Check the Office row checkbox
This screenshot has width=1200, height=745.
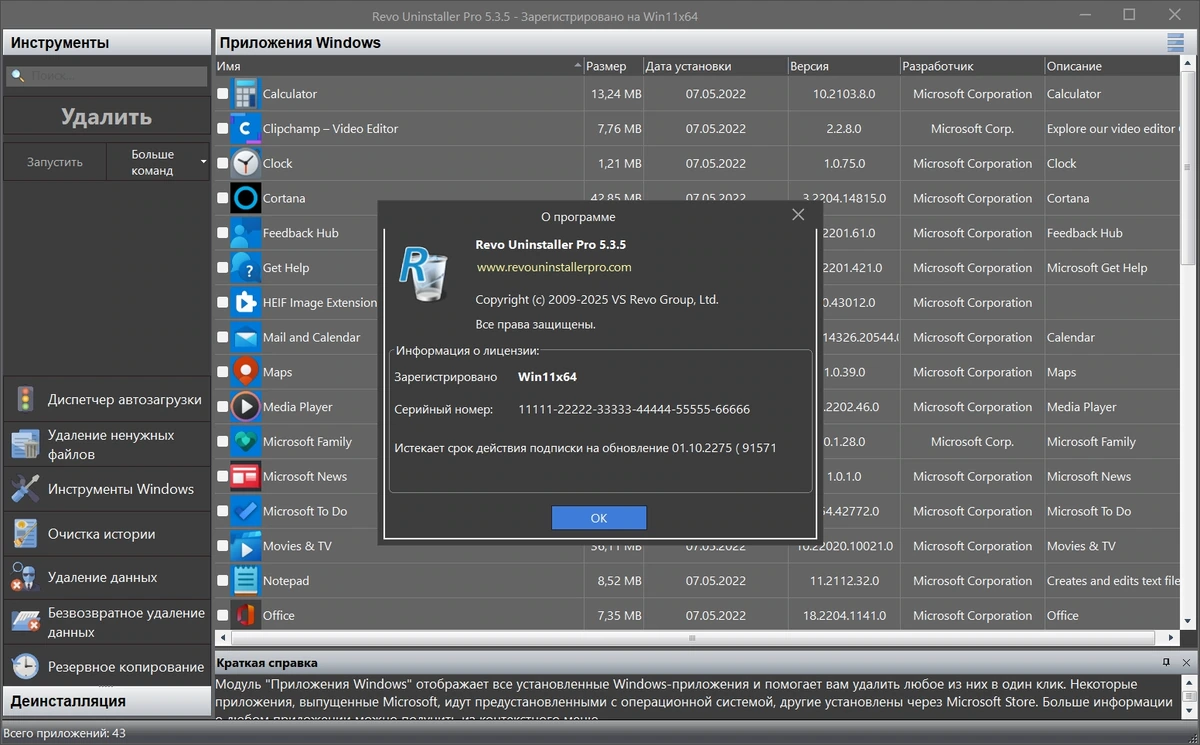pyautogui.click(x=223, y=615)
